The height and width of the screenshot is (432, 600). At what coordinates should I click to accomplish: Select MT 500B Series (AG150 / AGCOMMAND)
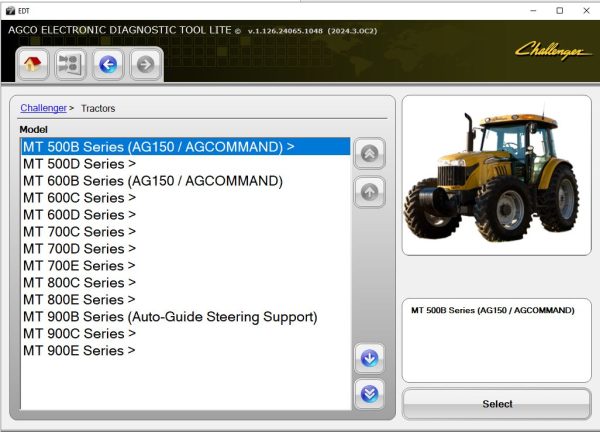click(186, 147)
